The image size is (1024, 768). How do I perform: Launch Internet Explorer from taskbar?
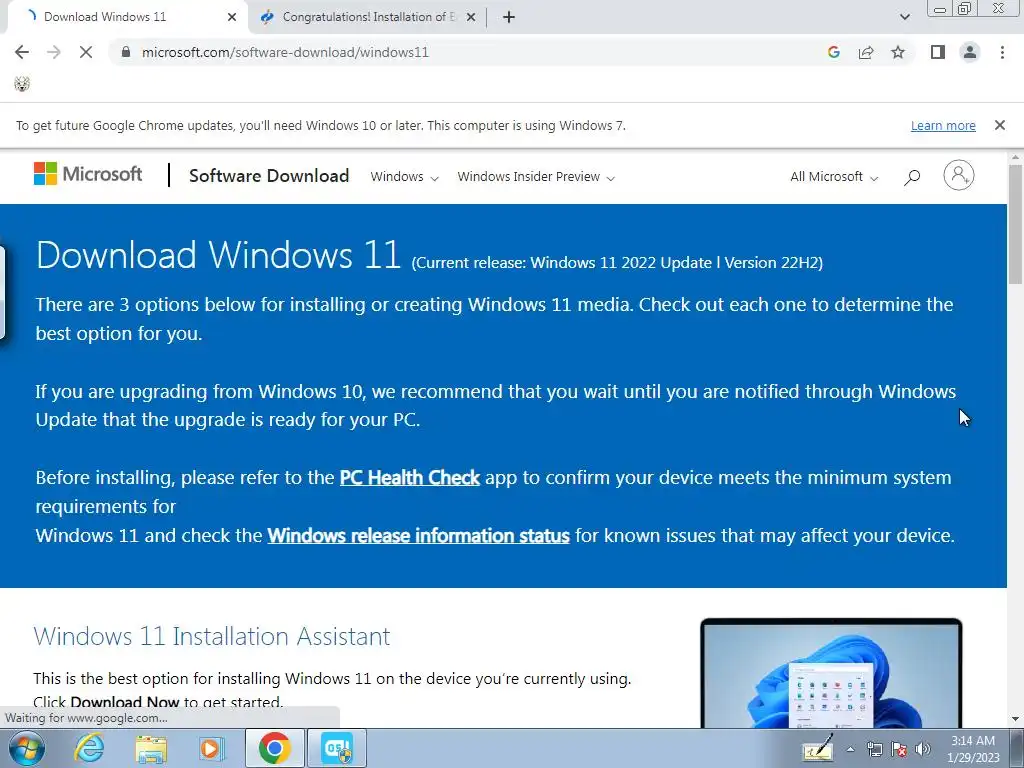[x=88, y=748]
